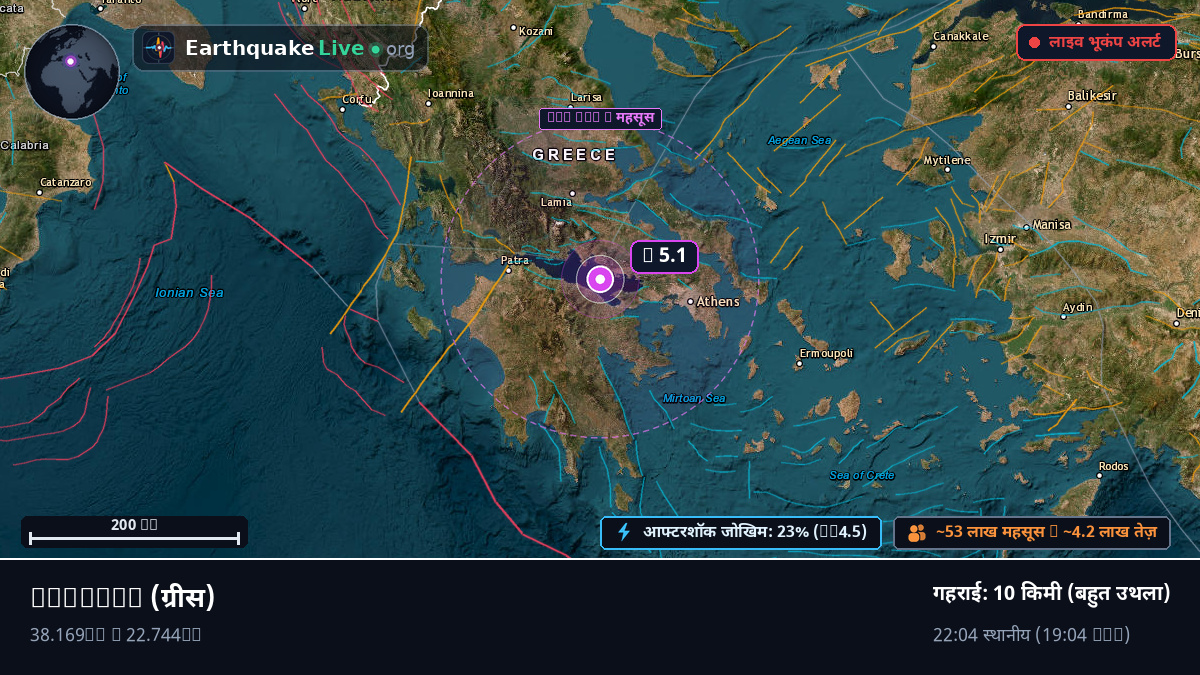Image resolution: width=1200 pixels, height=675 pixels.
Task: Click the Canakkale city label
Action: coord(960,36)
